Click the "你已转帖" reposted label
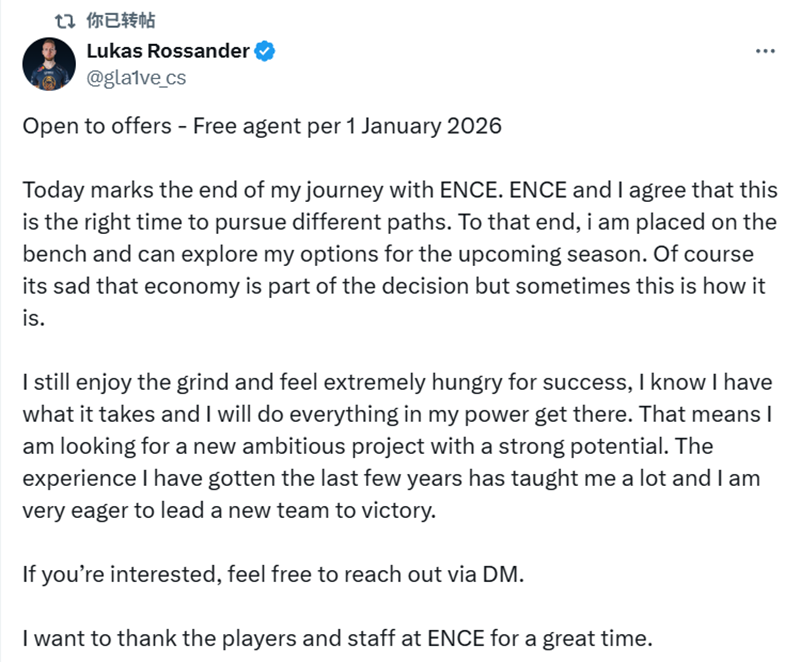Image resolution: width=800 pixels, height=662 pixels. 120,20
